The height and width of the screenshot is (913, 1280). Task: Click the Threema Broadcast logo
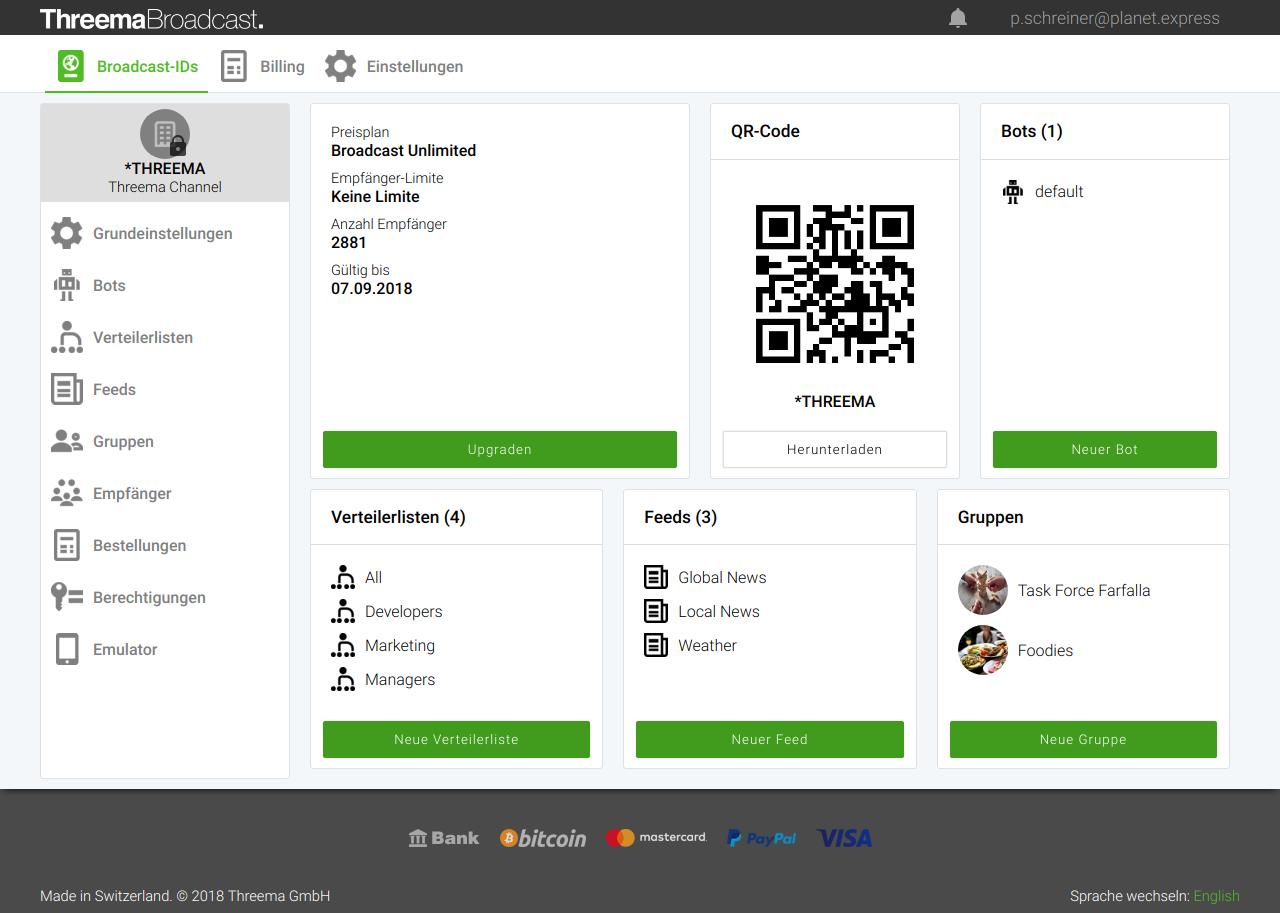(152, 18)
